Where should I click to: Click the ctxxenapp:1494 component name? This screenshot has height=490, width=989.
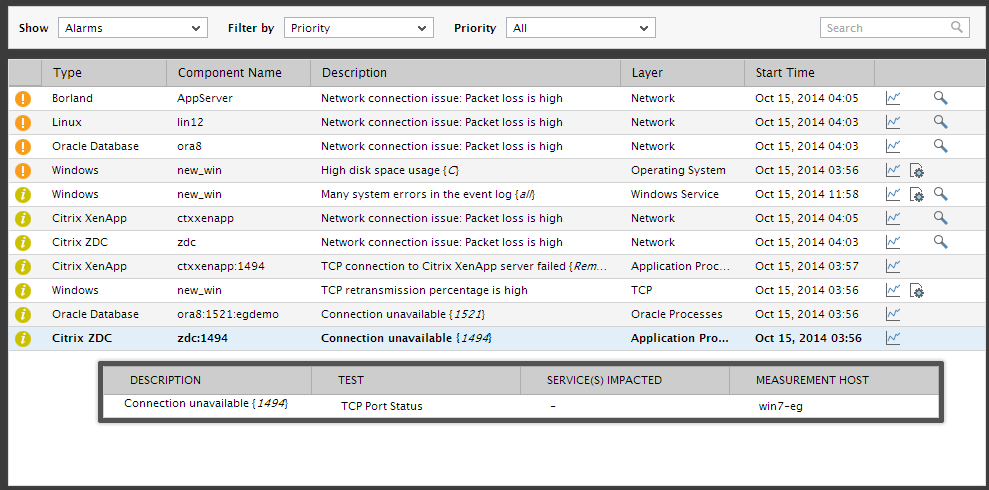click(221, 266)
